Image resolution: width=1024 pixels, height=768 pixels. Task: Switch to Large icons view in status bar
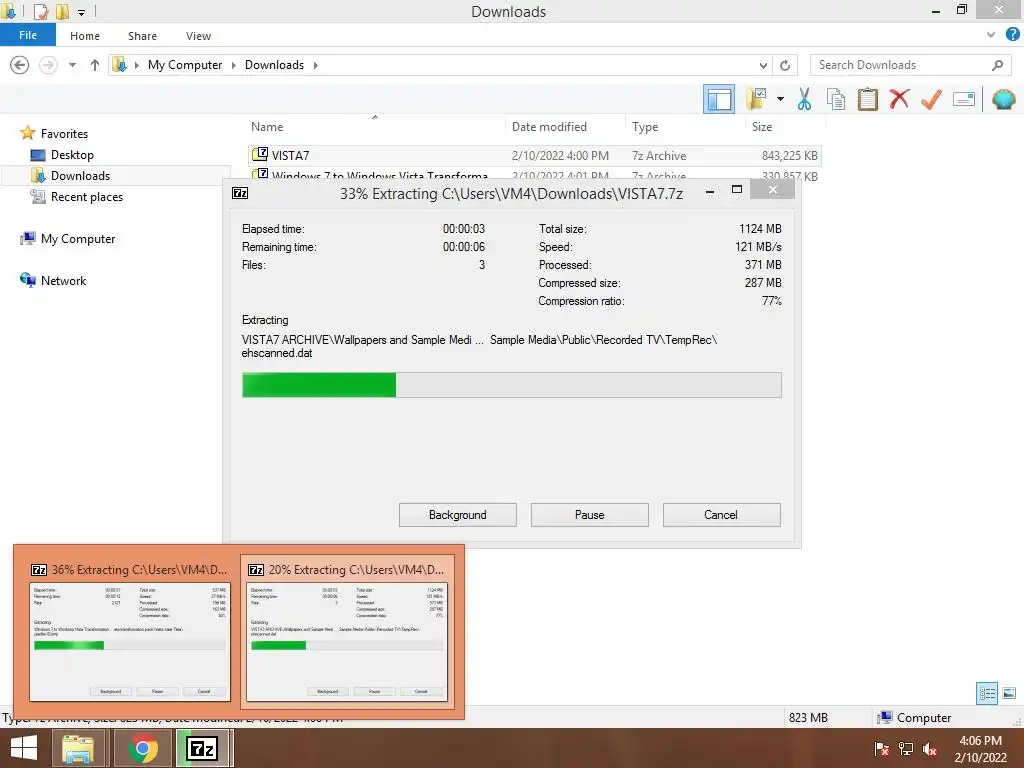coord(1009,693)
